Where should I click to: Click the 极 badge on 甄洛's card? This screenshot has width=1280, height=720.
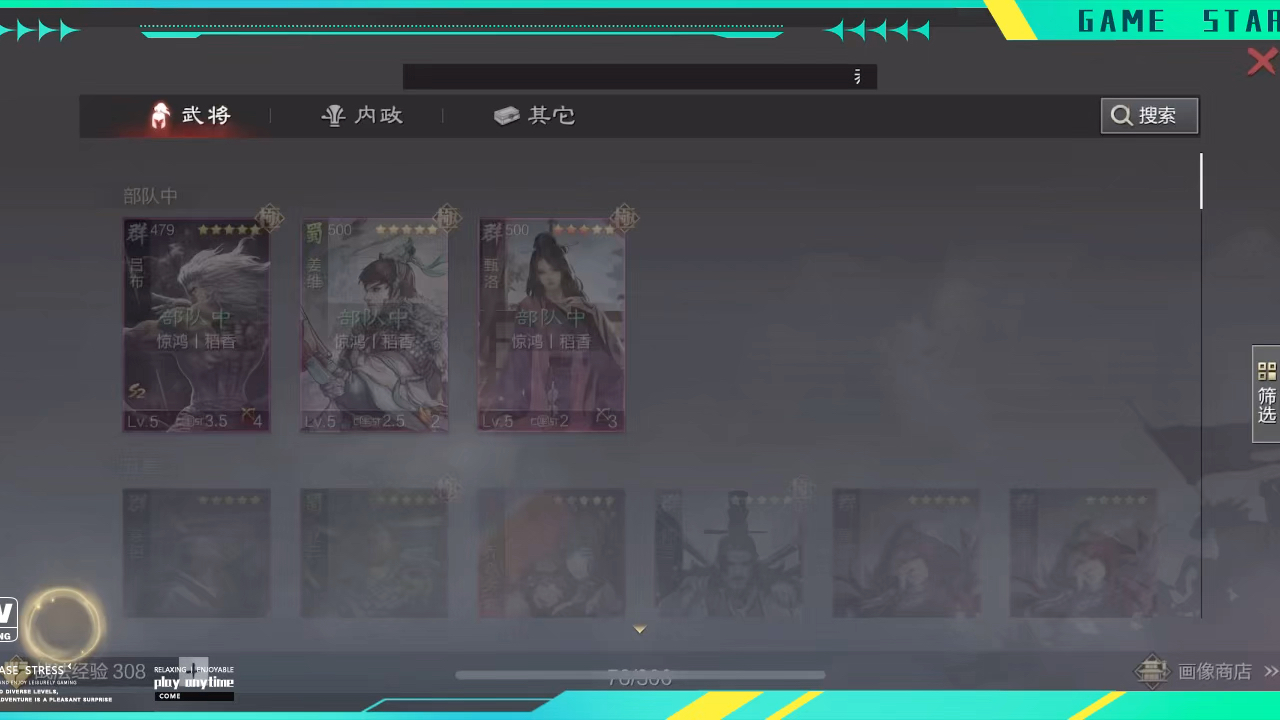pos(626,217)
